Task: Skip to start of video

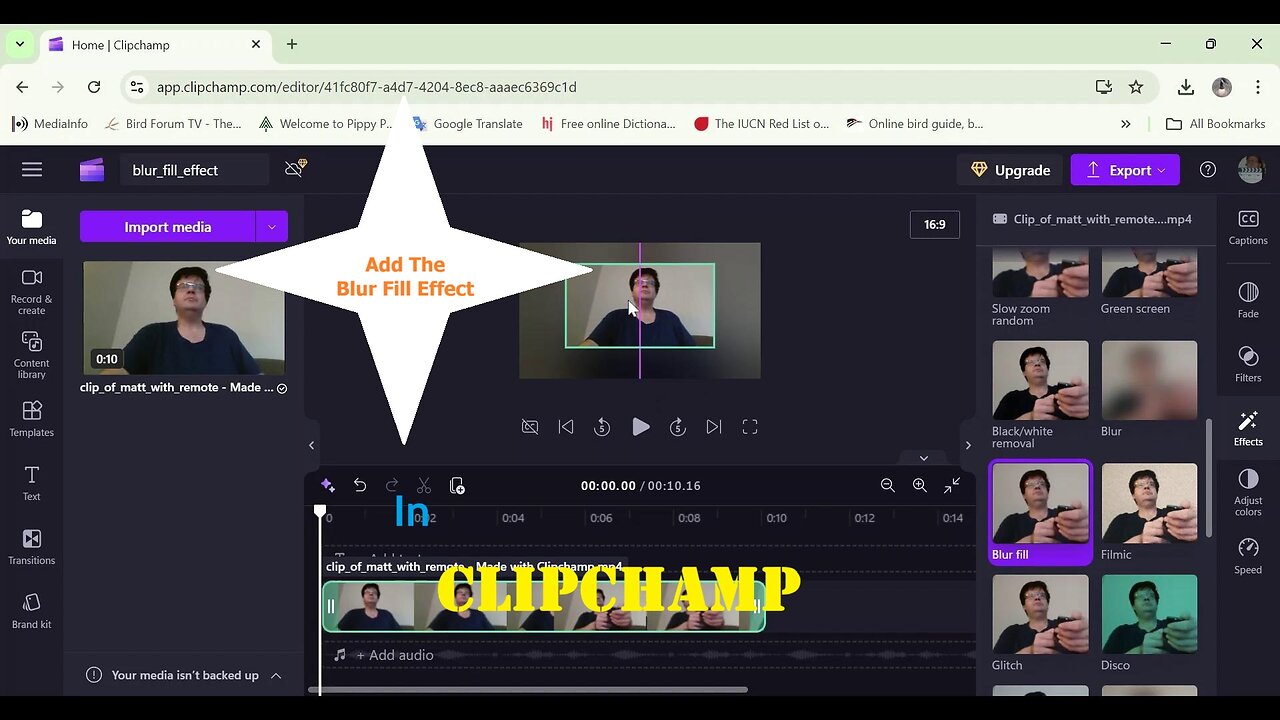Action: (x=566, y=427)
